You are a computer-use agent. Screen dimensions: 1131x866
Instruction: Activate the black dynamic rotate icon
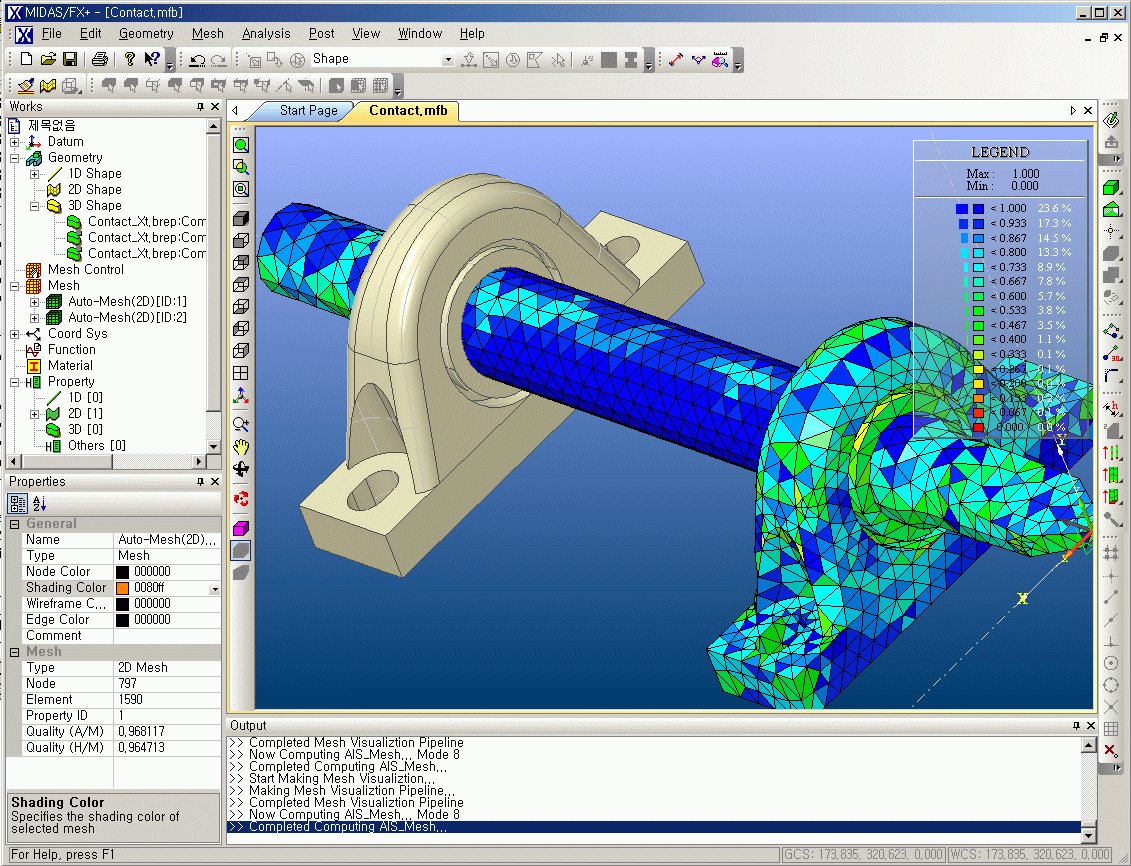point(241,469)
